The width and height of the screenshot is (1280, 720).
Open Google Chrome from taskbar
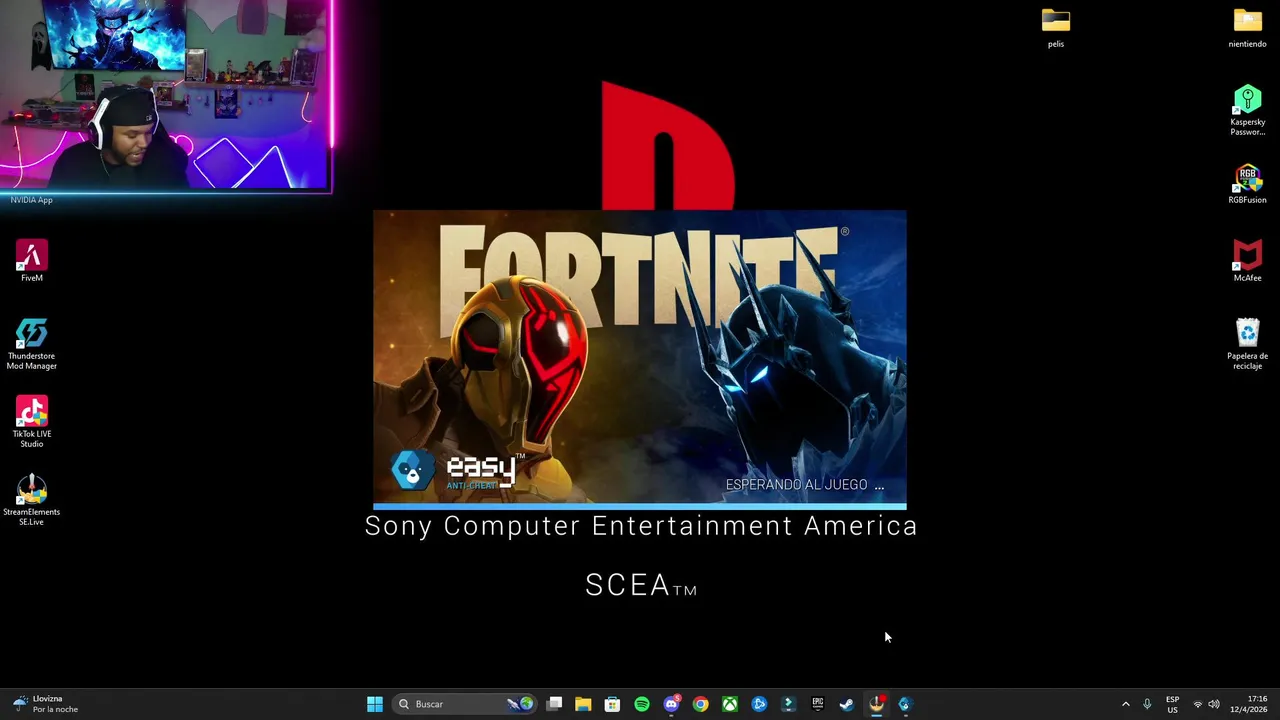tap(701, 704)
